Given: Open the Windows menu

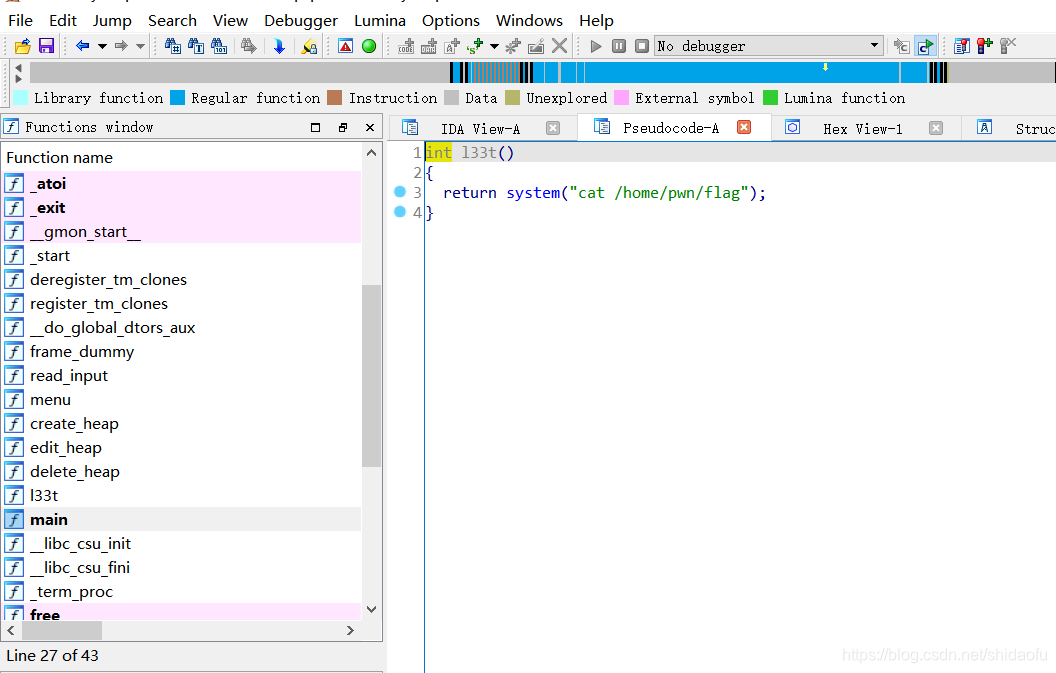Looking at the screenshot, I should pyautogui.click(x=529, y=20).
